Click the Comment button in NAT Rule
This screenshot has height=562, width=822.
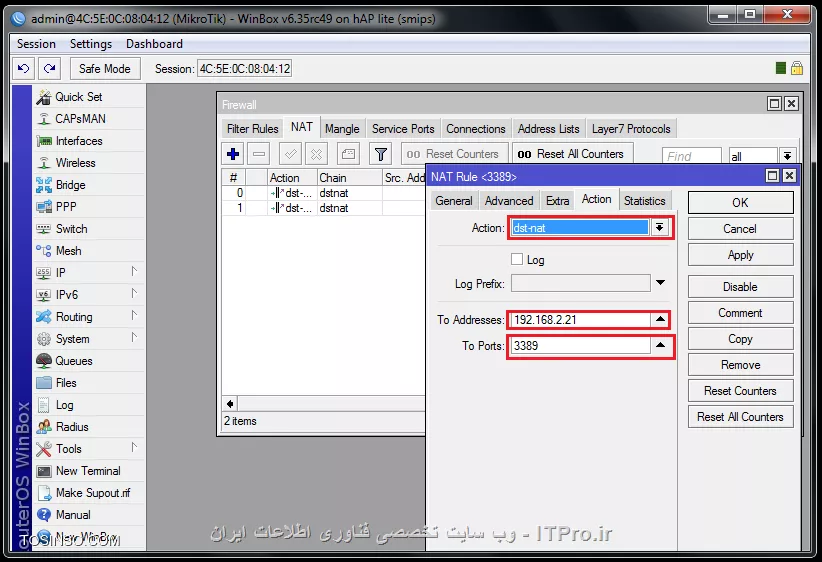pos(740,313)
